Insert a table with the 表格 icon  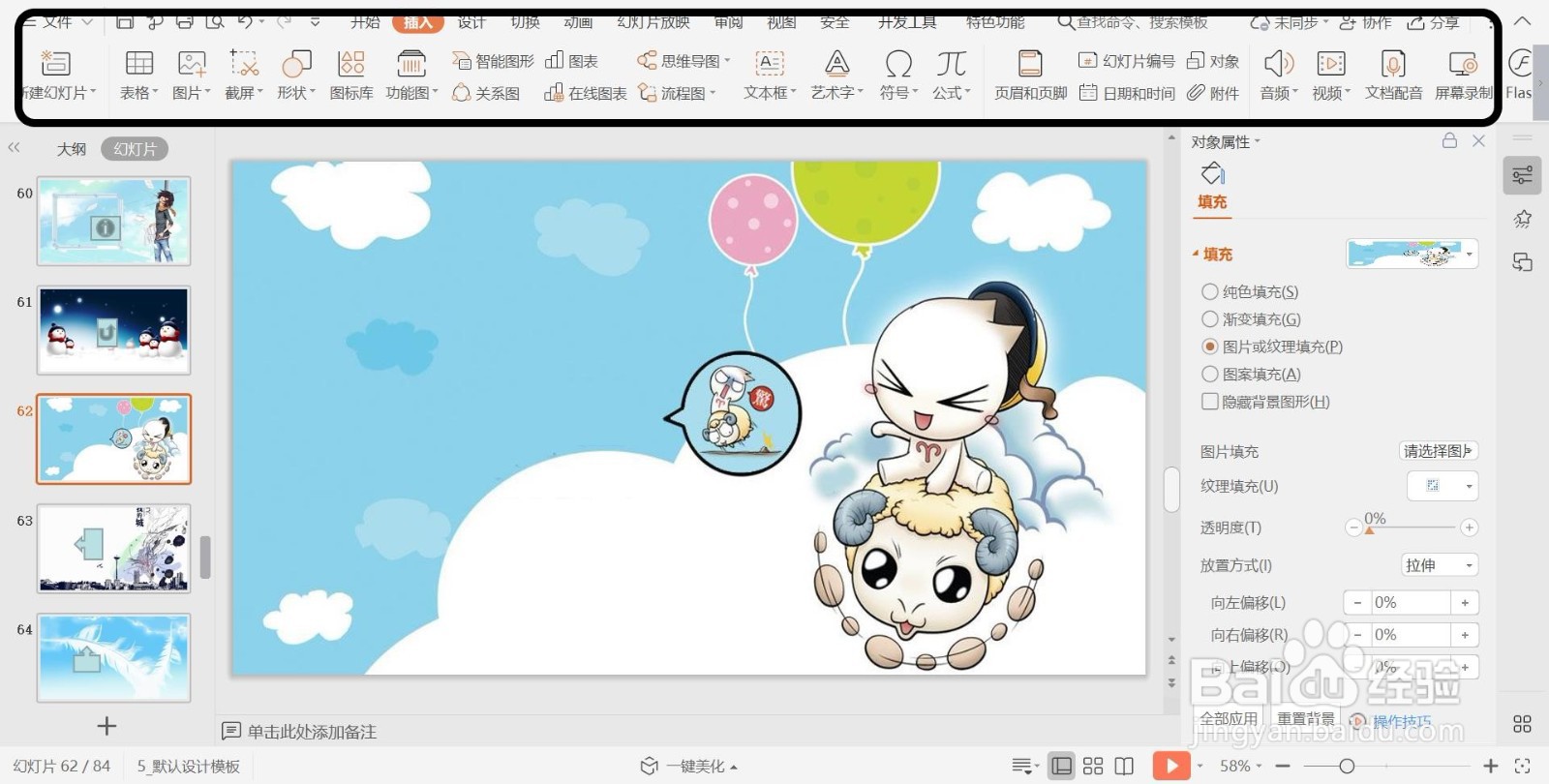139,75
